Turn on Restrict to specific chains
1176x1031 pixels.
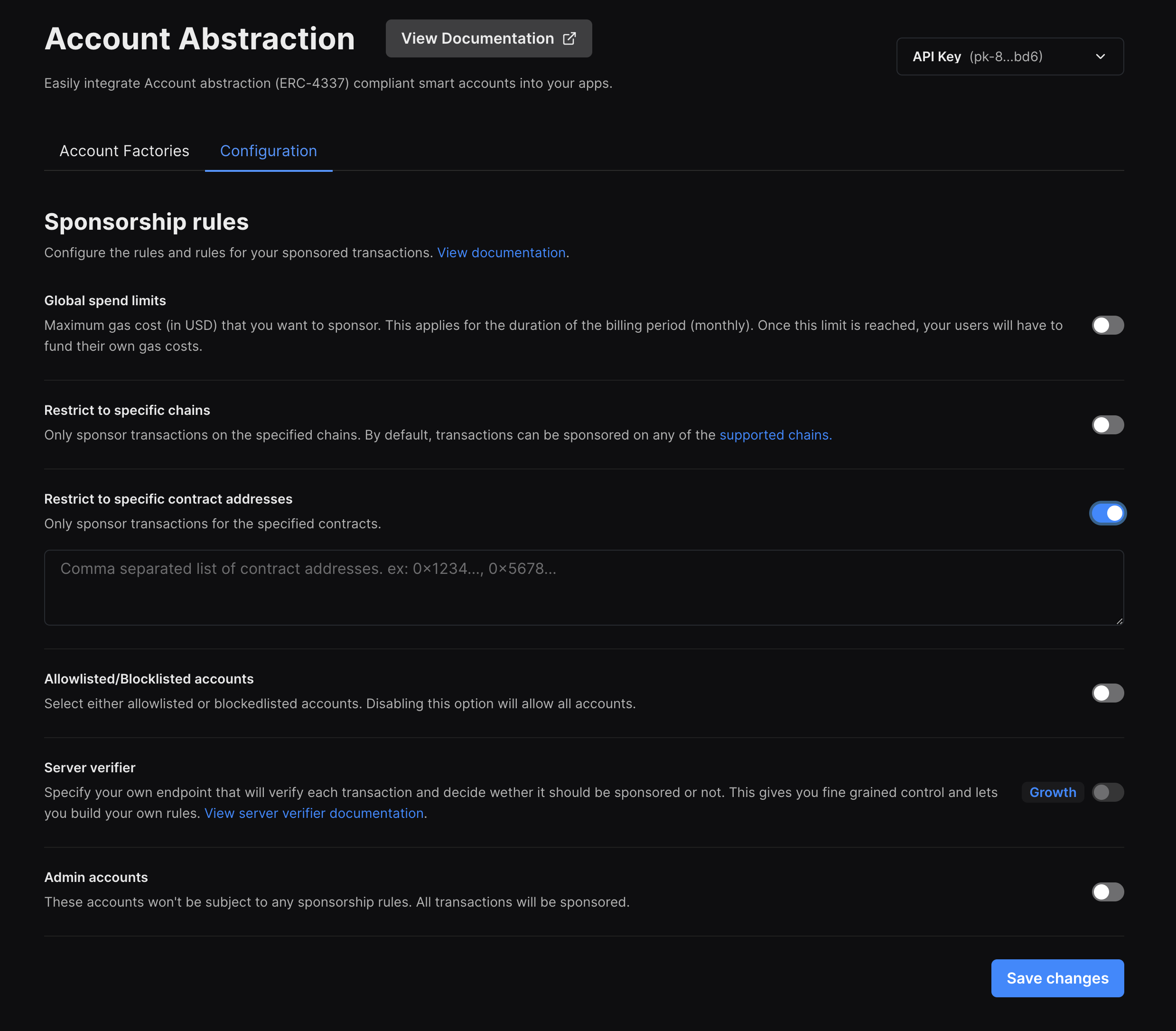tap(1107, 424)
